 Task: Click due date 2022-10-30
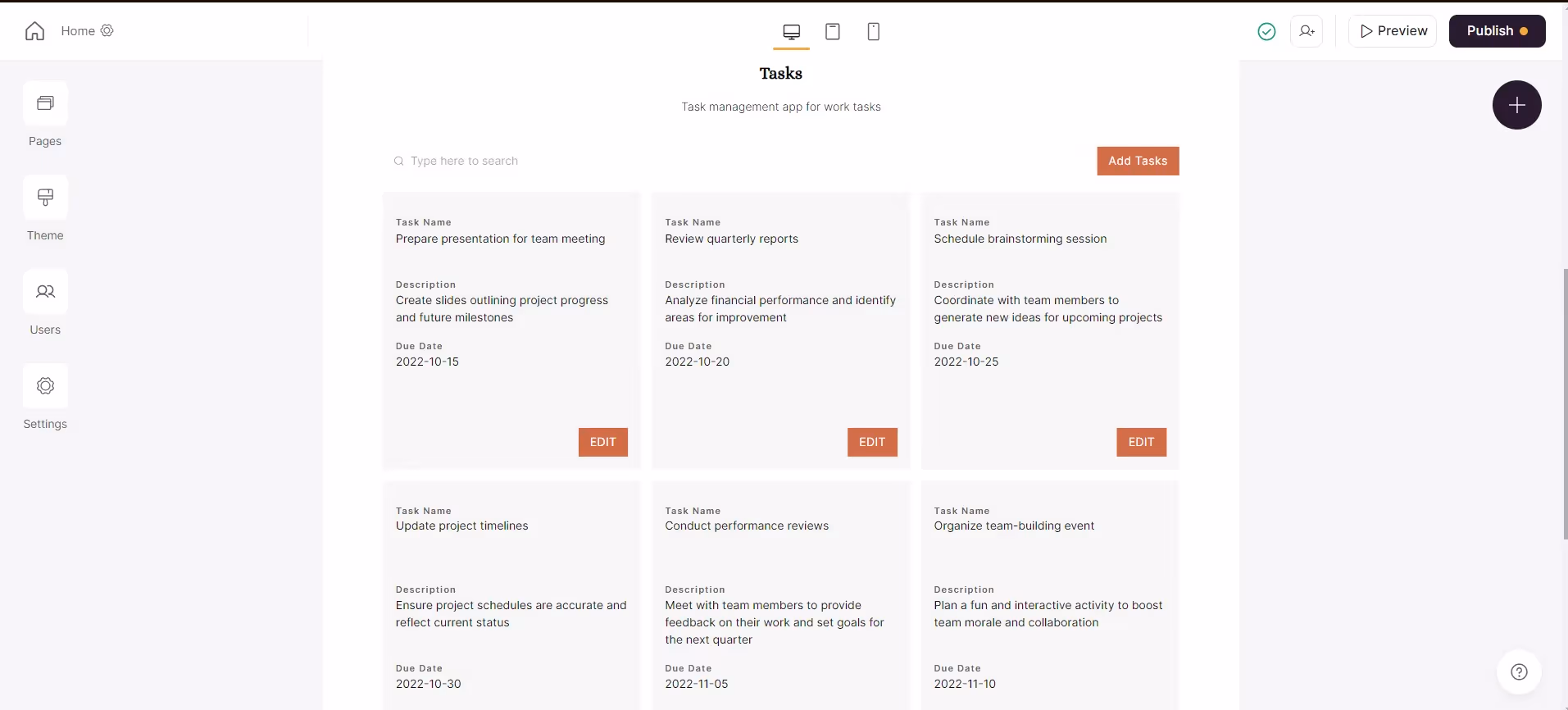[x=428, y=684]
